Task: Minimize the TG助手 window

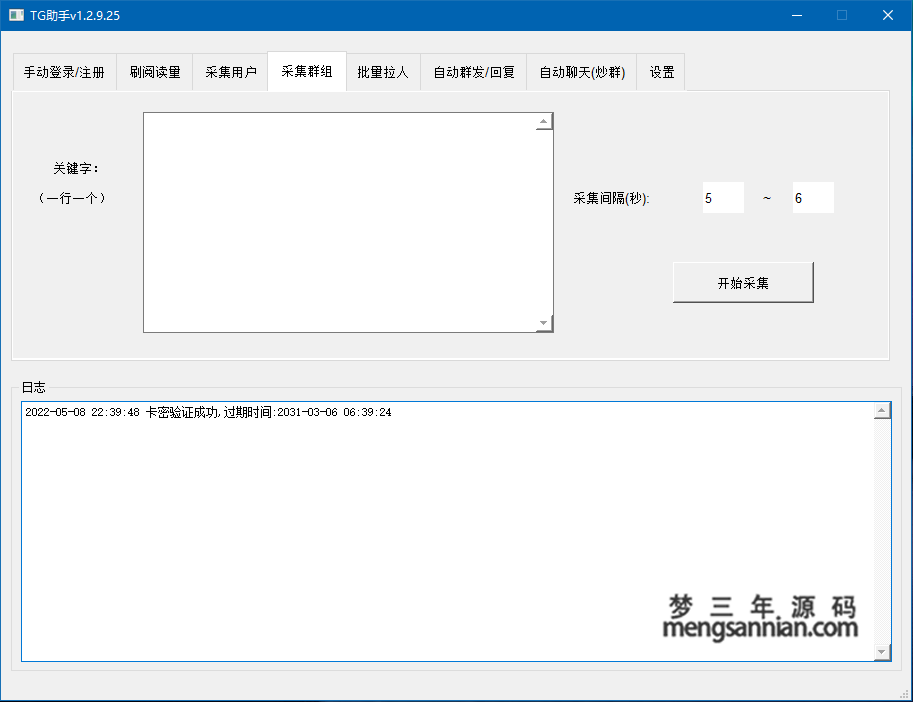Action: (x=797, y=15)
